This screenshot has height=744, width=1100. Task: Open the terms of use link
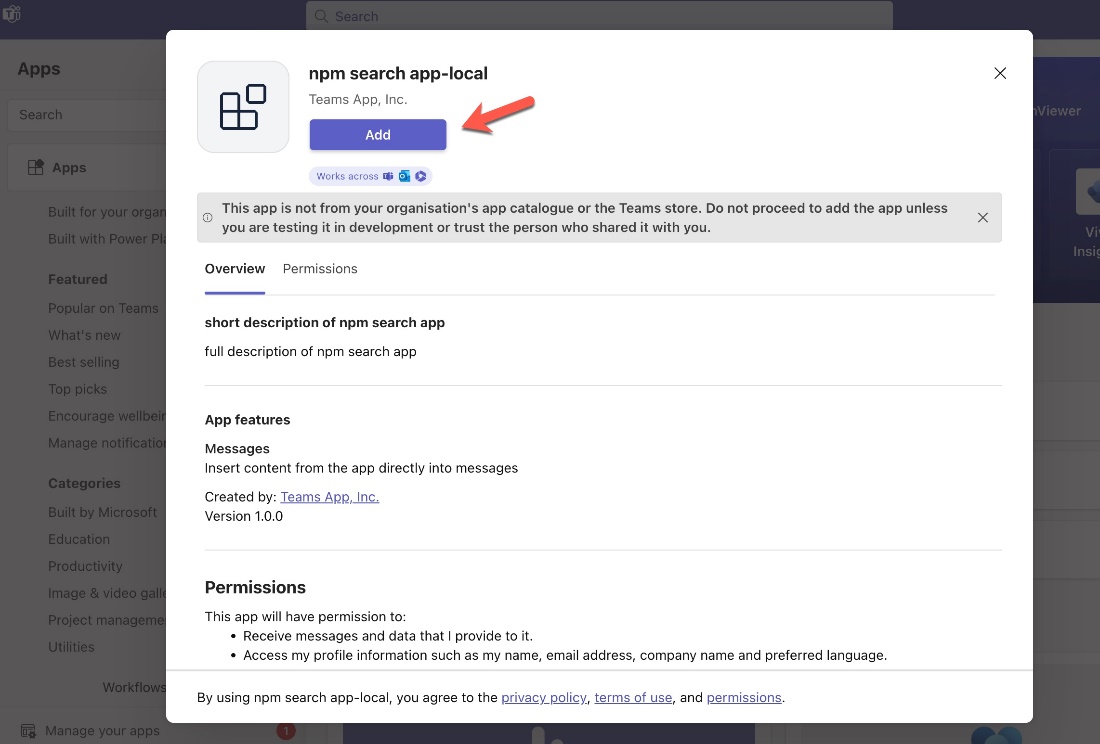click(633, 697)
